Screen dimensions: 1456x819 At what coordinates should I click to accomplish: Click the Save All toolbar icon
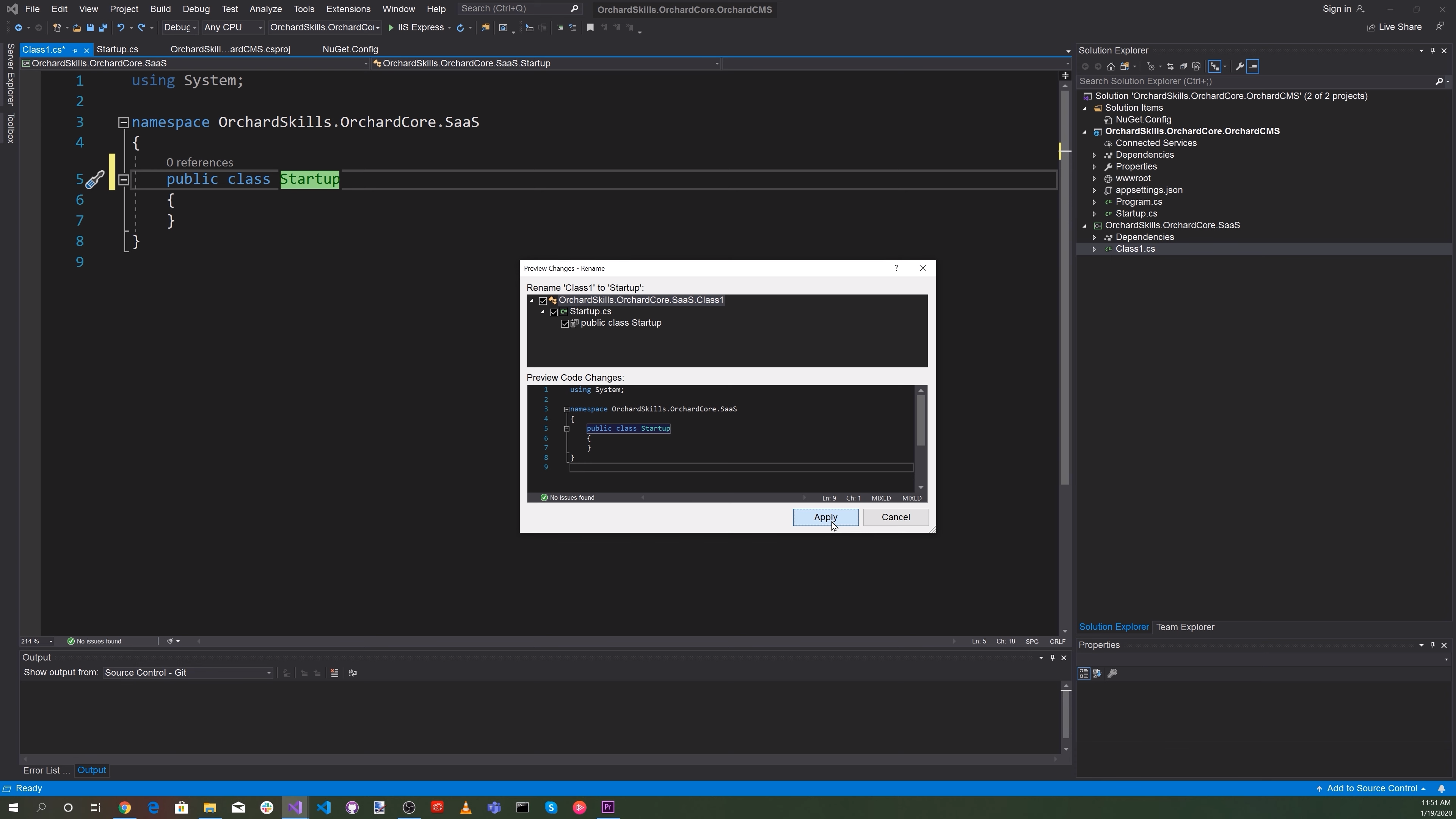[103, 28]
